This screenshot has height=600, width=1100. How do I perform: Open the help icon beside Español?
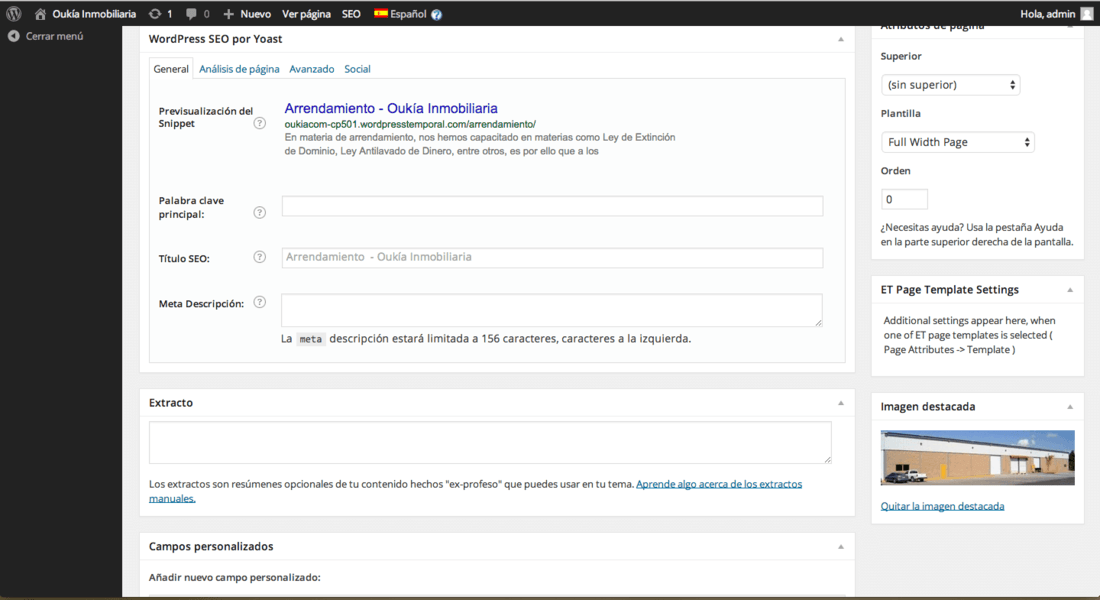436,14
